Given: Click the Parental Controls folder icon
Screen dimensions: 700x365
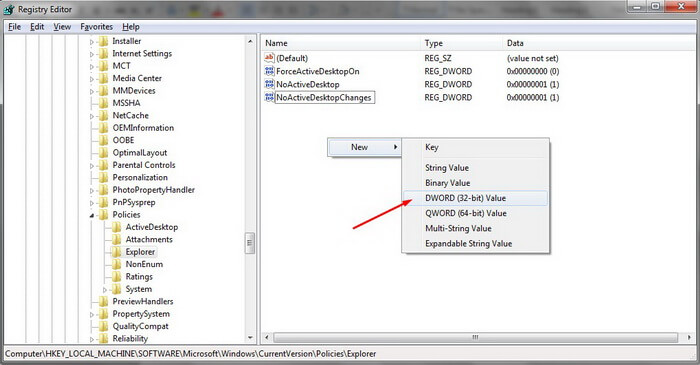Looking at the screenshot, I should (104, 165).
